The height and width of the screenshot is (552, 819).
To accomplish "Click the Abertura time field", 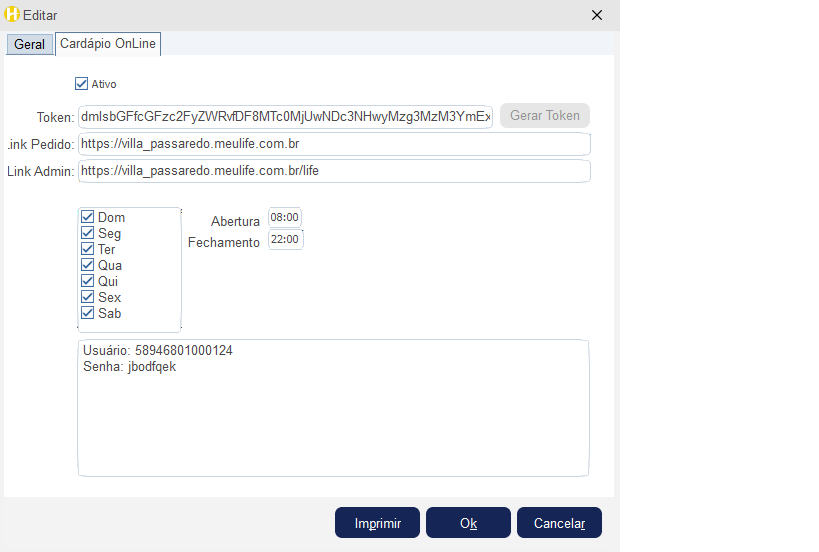I will click(x=285, y=218).
